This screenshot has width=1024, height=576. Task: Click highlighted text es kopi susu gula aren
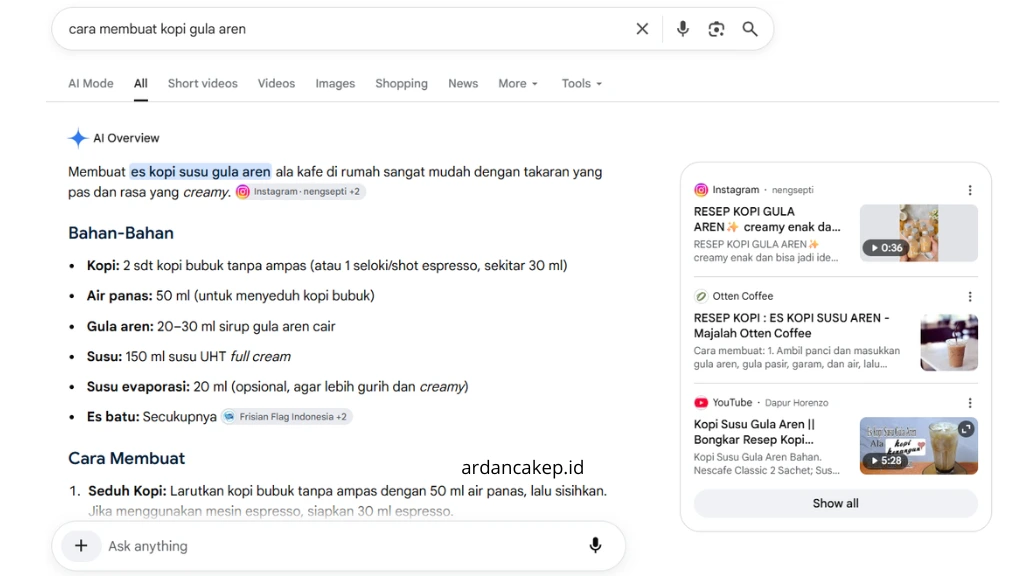point(200,172)
